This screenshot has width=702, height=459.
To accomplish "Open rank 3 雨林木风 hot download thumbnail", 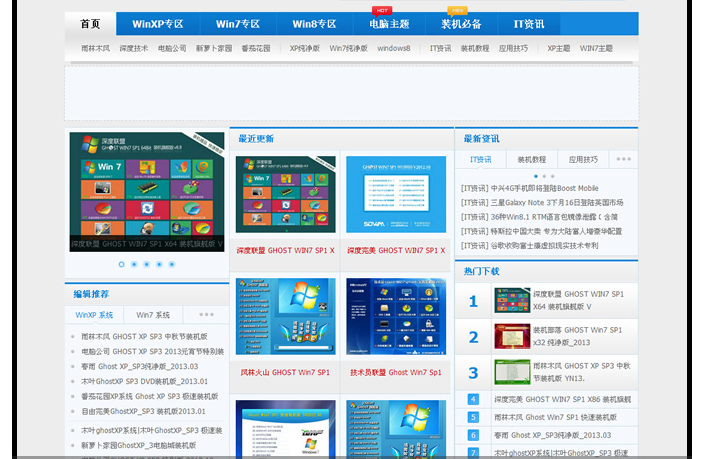I will coord(511,372).
